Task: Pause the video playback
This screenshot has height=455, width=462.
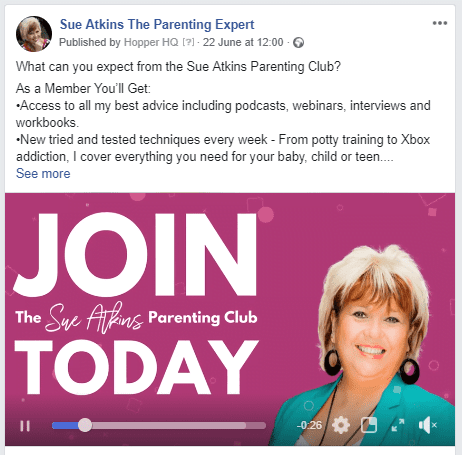Action: pos(25,426)
